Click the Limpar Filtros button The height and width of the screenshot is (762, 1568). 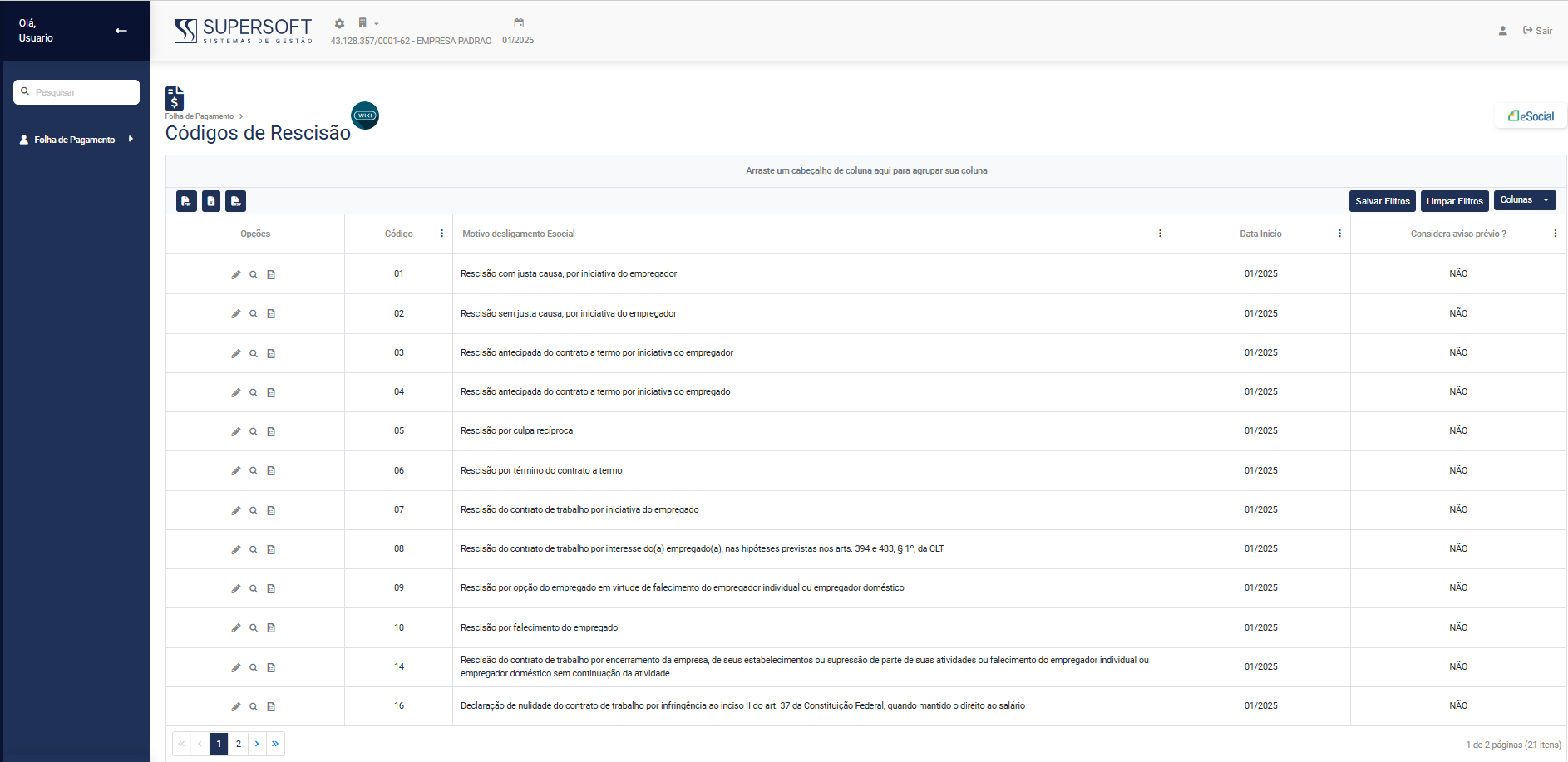click(1454, 201)
